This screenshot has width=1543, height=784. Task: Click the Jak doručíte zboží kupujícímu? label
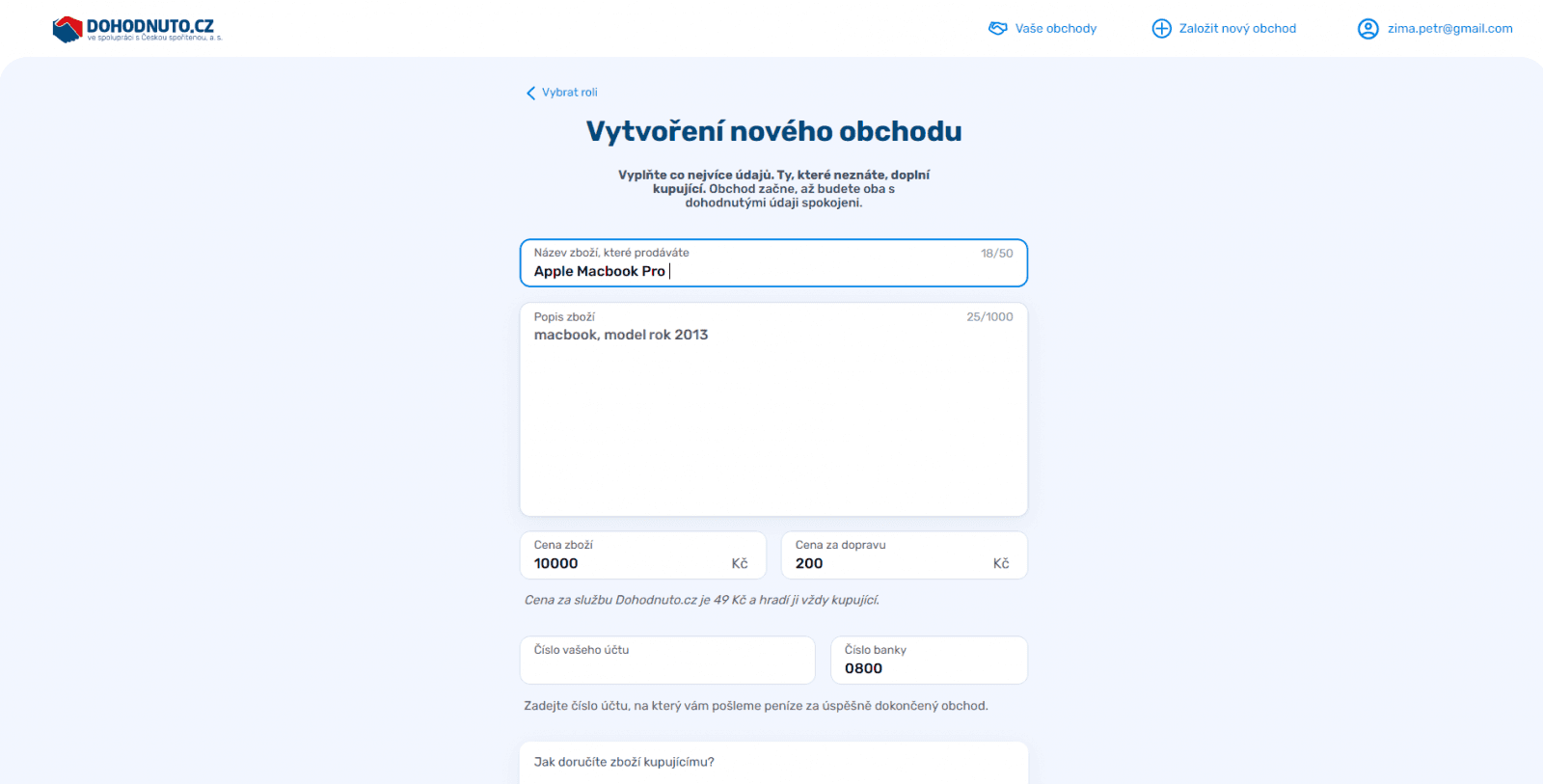tap(624, 762)
